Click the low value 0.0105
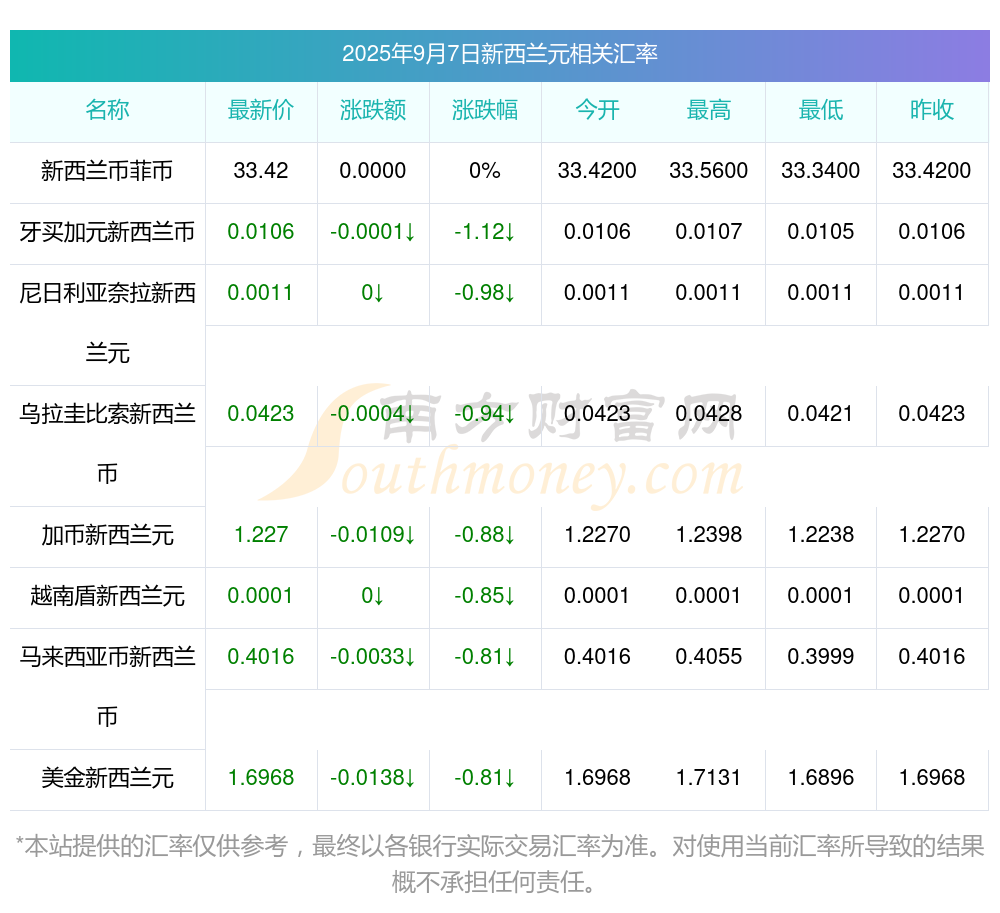 tap(821, 232)
